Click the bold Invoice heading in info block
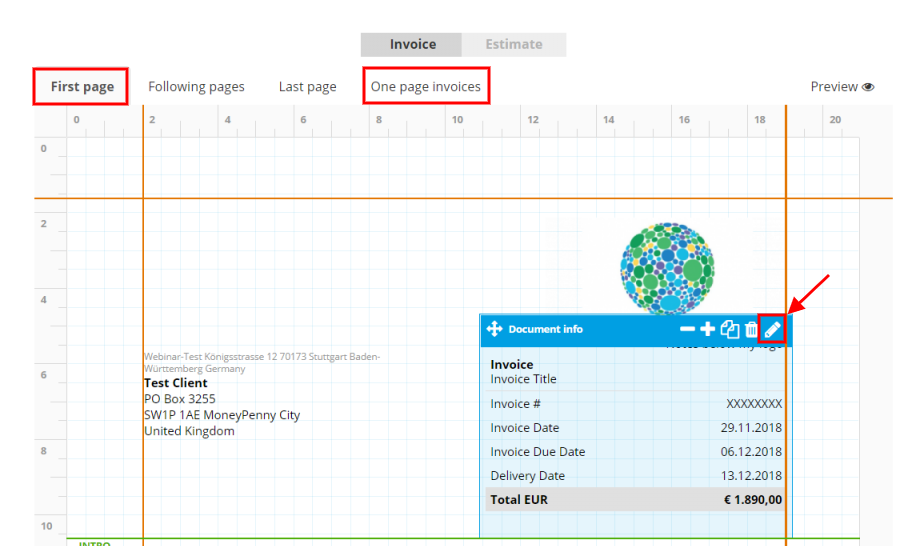 pyautogui.click(x=511, y=364)
